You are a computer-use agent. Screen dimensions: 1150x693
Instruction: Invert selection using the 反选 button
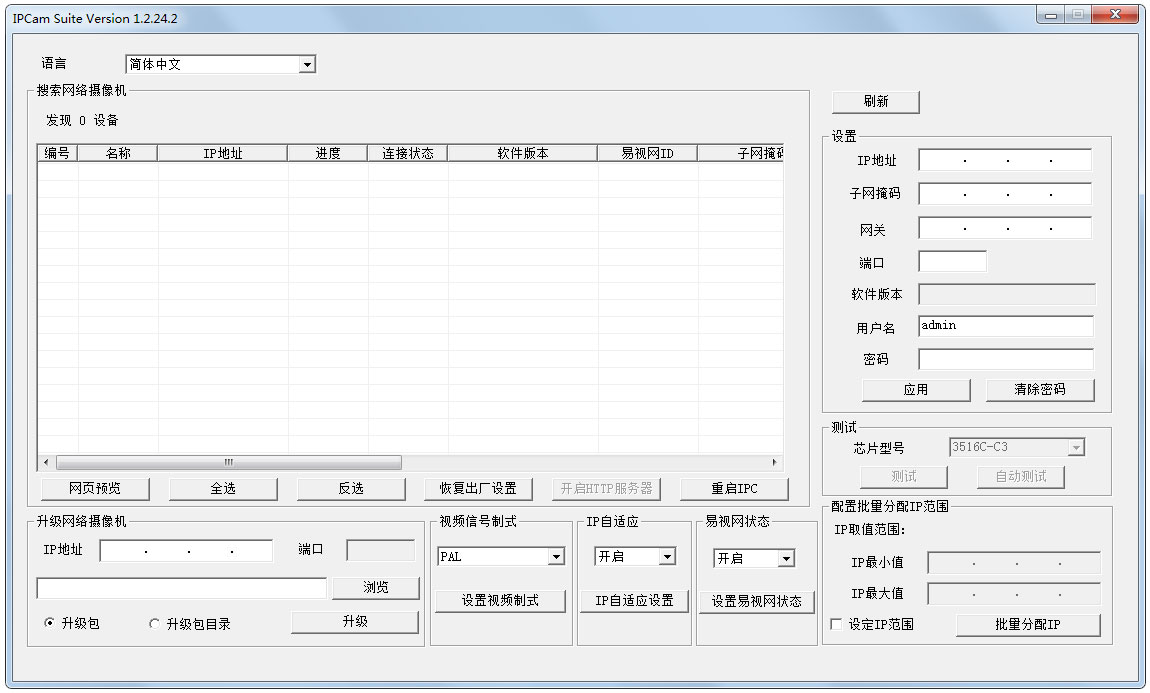351,488
